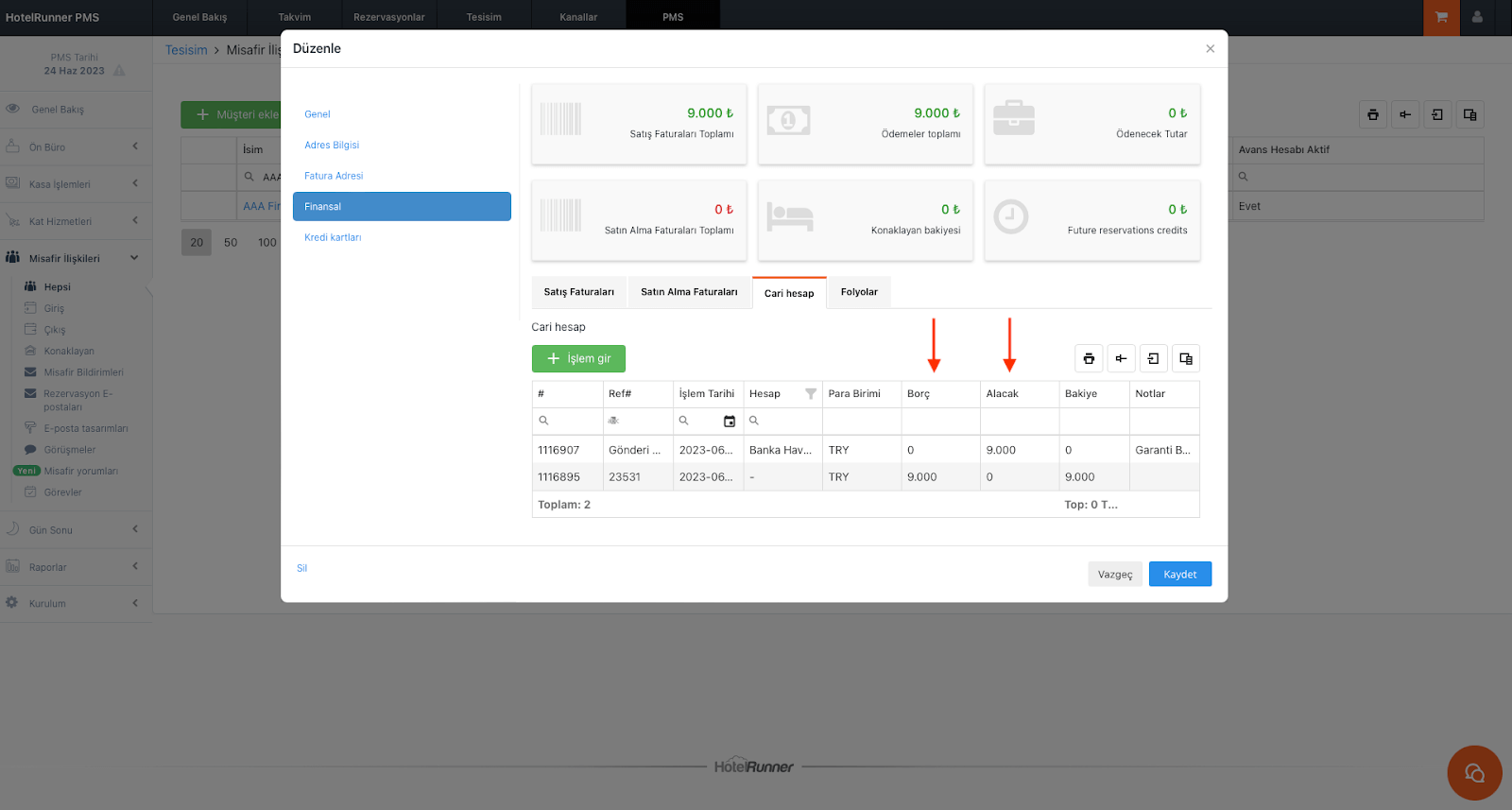Viewport: 1512px width, 810px height.
Task: Click the export icon in Cari hesap toolbar
Action: coord(1153,359)
